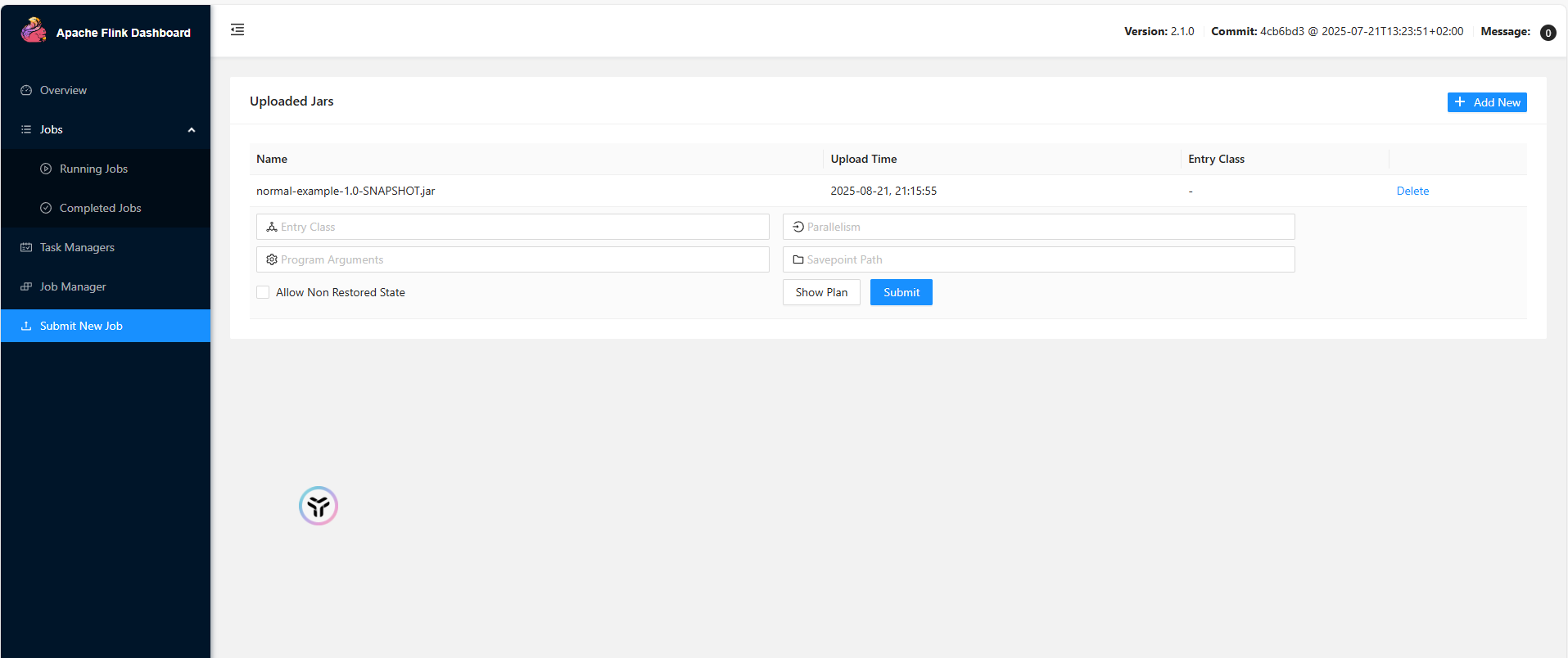Enable Allow Non Restored State checkbox
This screenshot has width=1568, height=658.
coord(263,292)
